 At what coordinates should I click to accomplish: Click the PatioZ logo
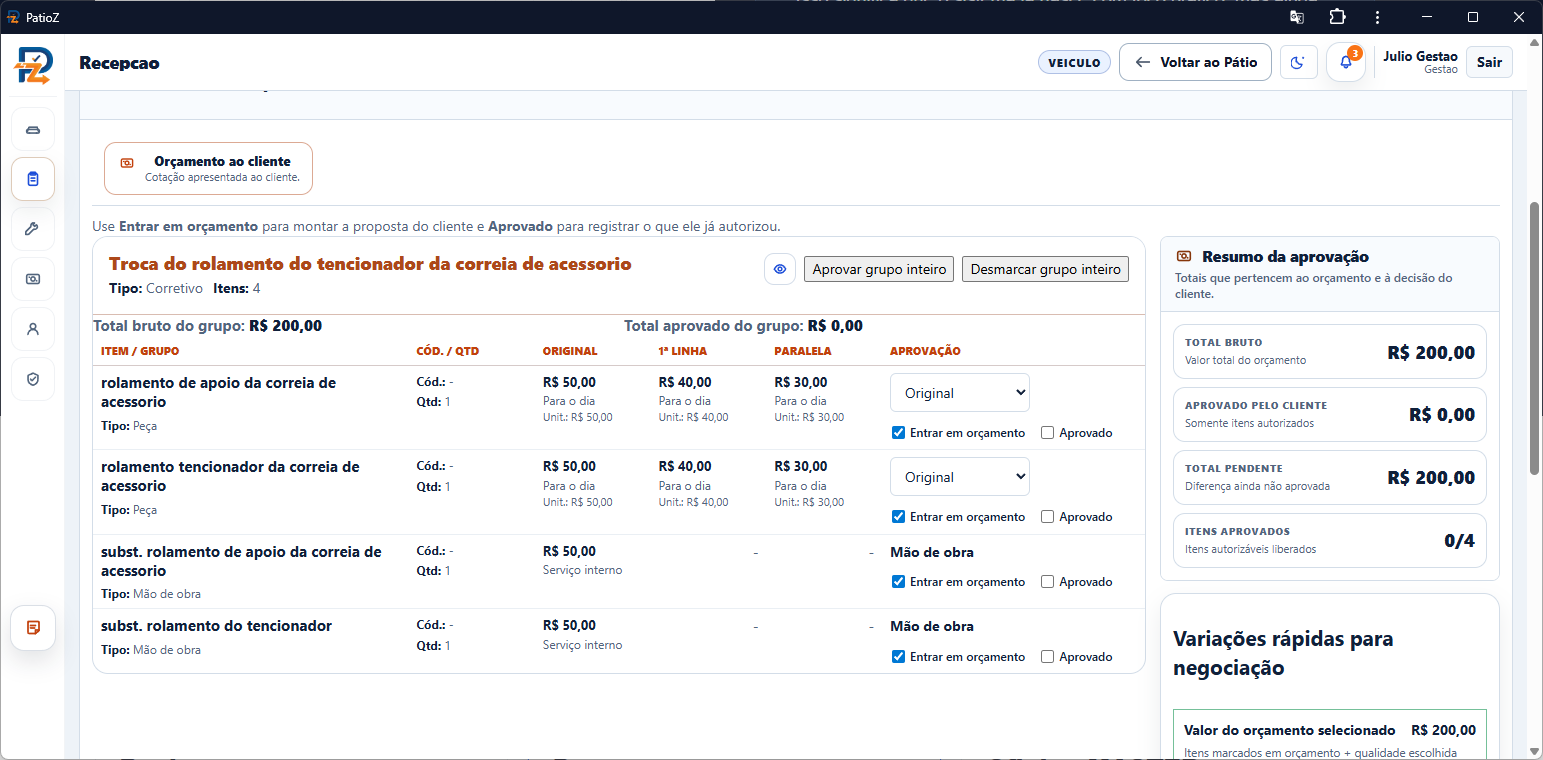coord(32,64)
